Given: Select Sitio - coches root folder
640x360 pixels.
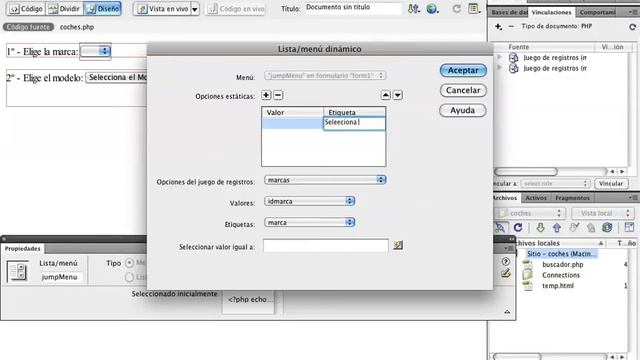Looking at the screenshot, I should point(561,254).
